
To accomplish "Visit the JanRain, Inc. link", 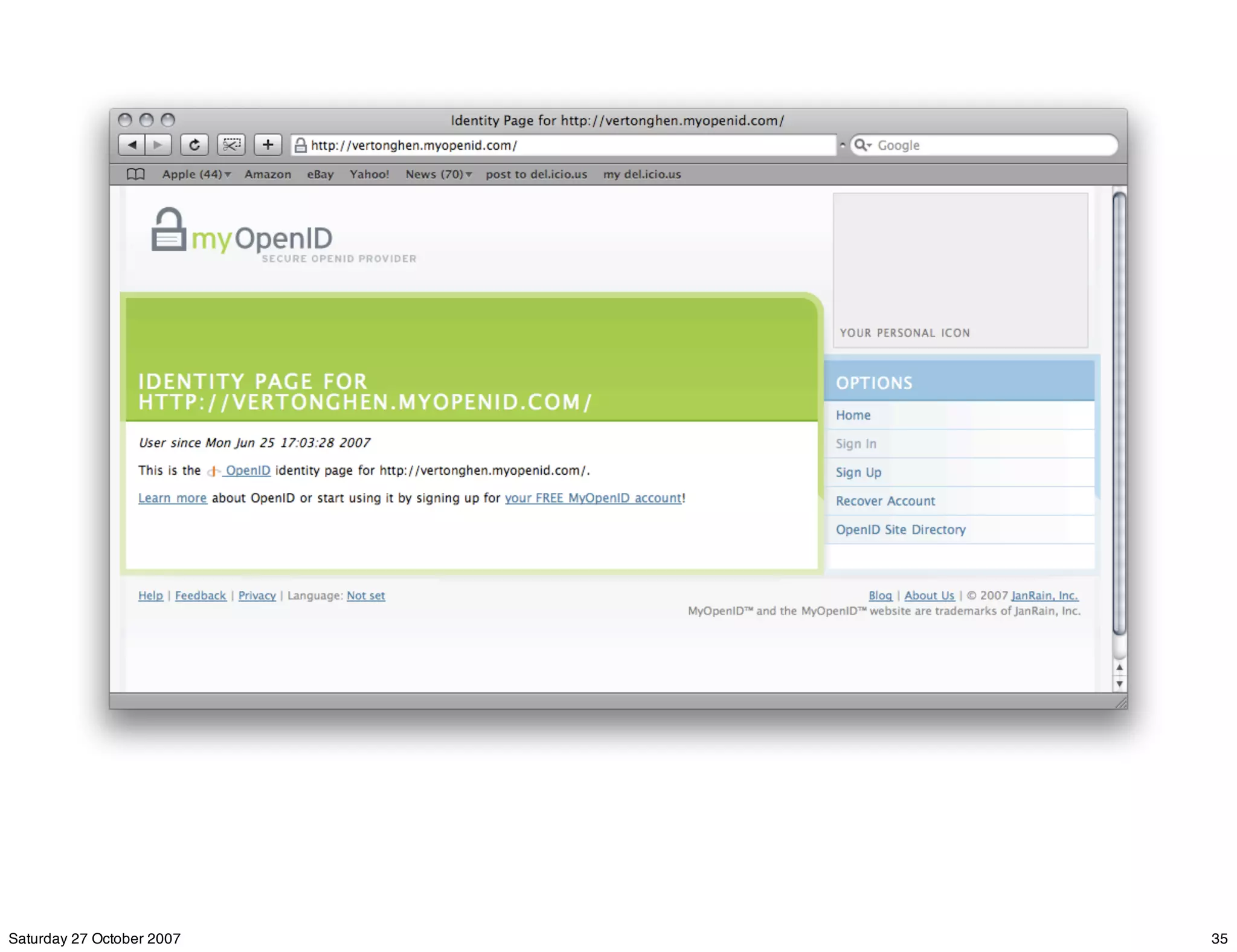I will click(1044, 596).
